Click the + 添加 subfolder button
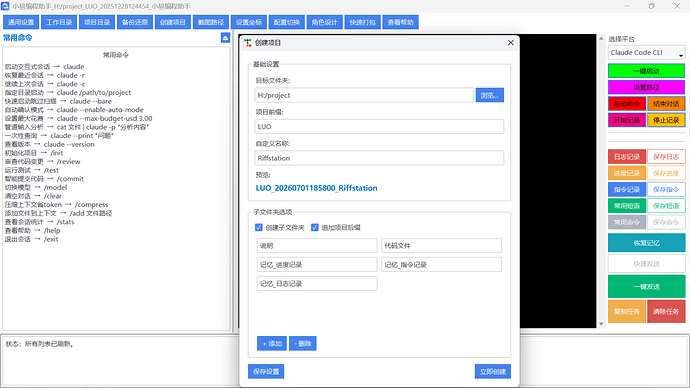Screen dimensions: 690x388 pos(272,344)
